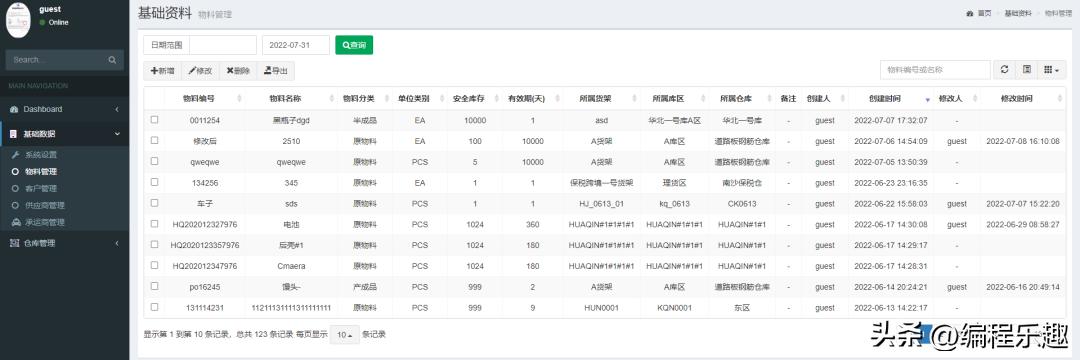The height and width of the screenshot is (360, 1080).
Task: Click the 删除 delete button
Action: pyautogui.click(x=238, y=70)
